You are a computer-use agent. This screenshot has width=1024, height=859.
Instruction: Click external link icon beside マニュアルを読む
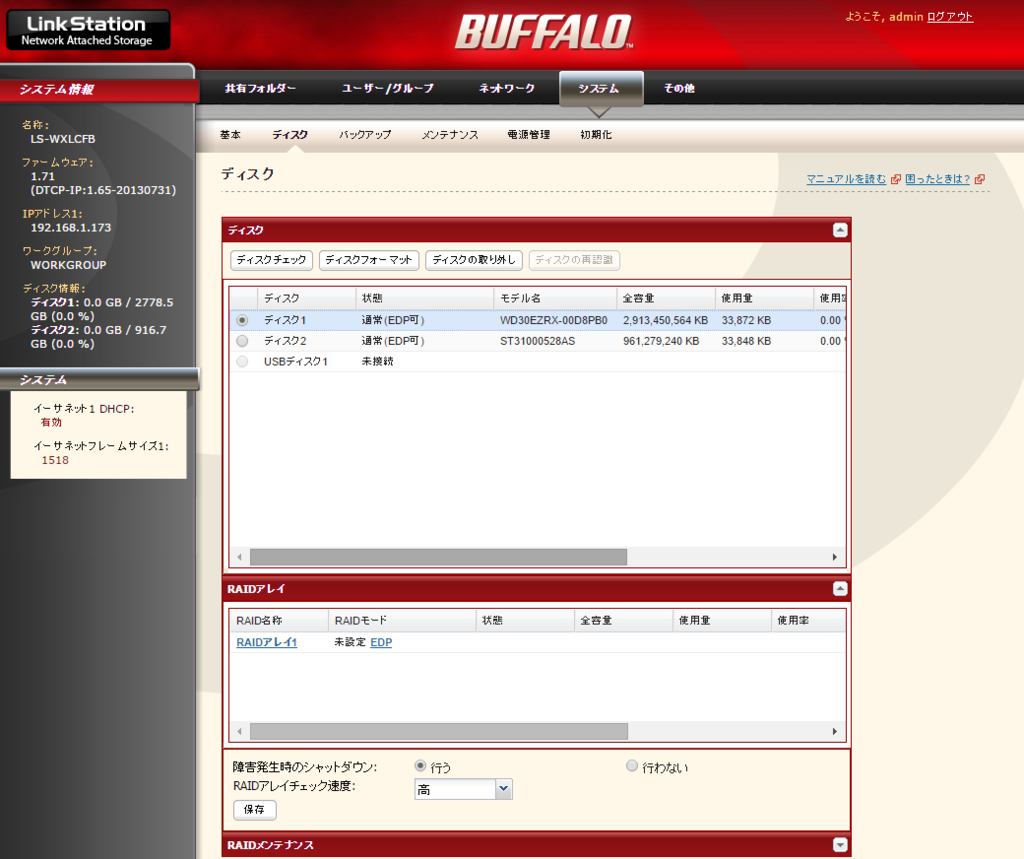tap(895, 179)
